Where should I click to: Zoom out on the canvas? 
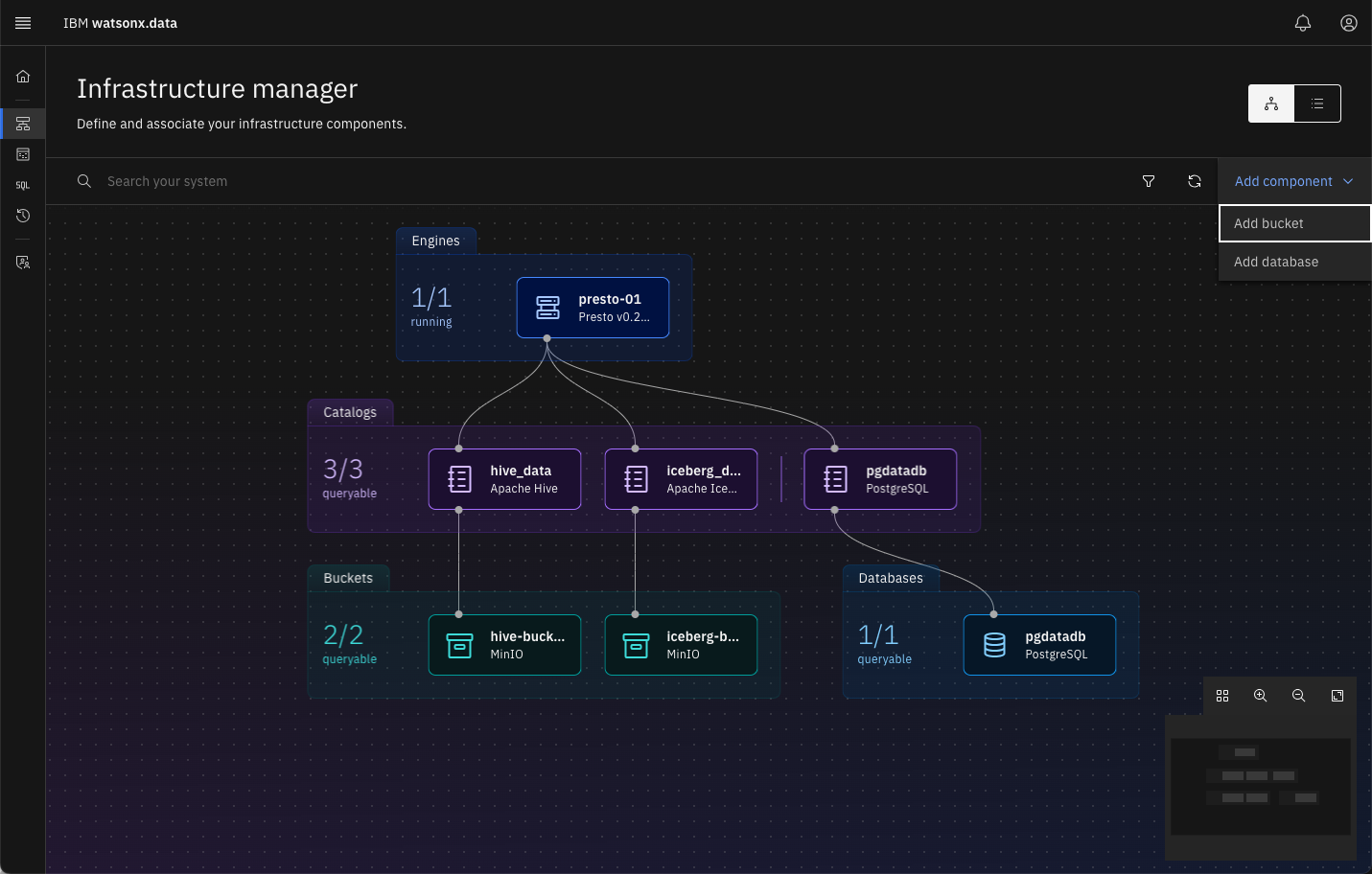(x=1299, y=696)
